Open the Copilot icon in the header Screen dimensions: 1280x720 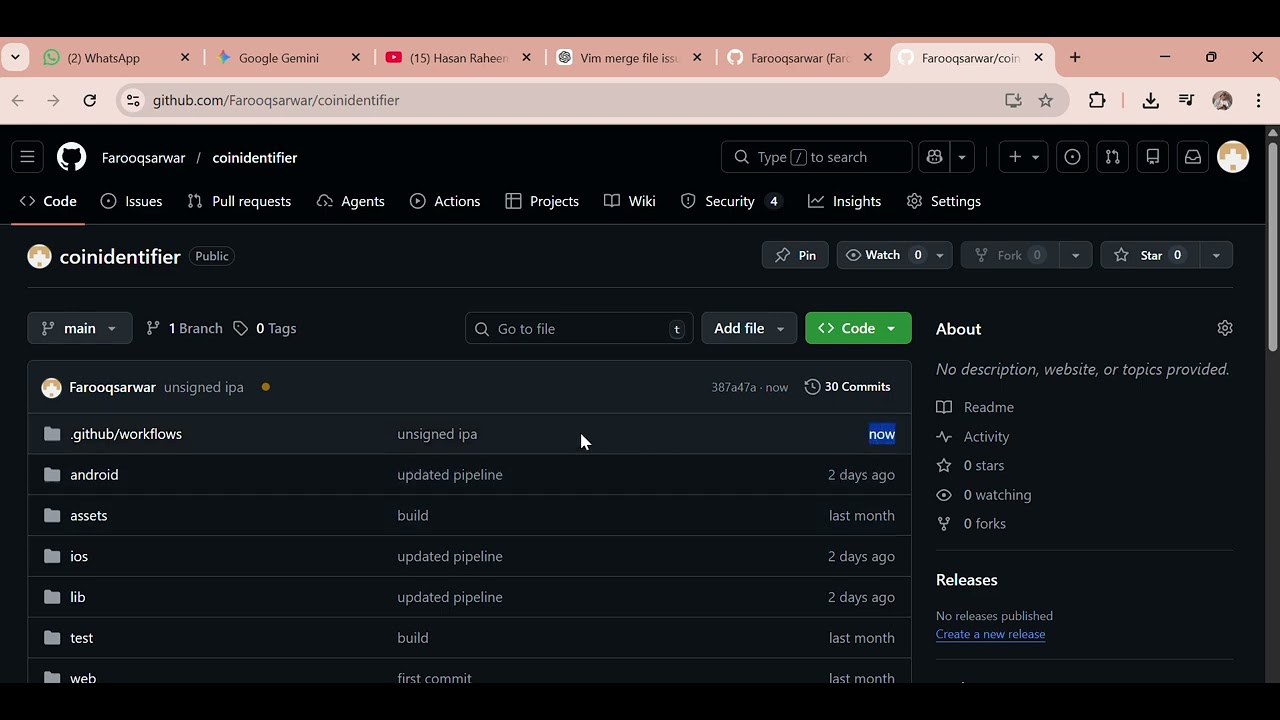tap(935, 157)
